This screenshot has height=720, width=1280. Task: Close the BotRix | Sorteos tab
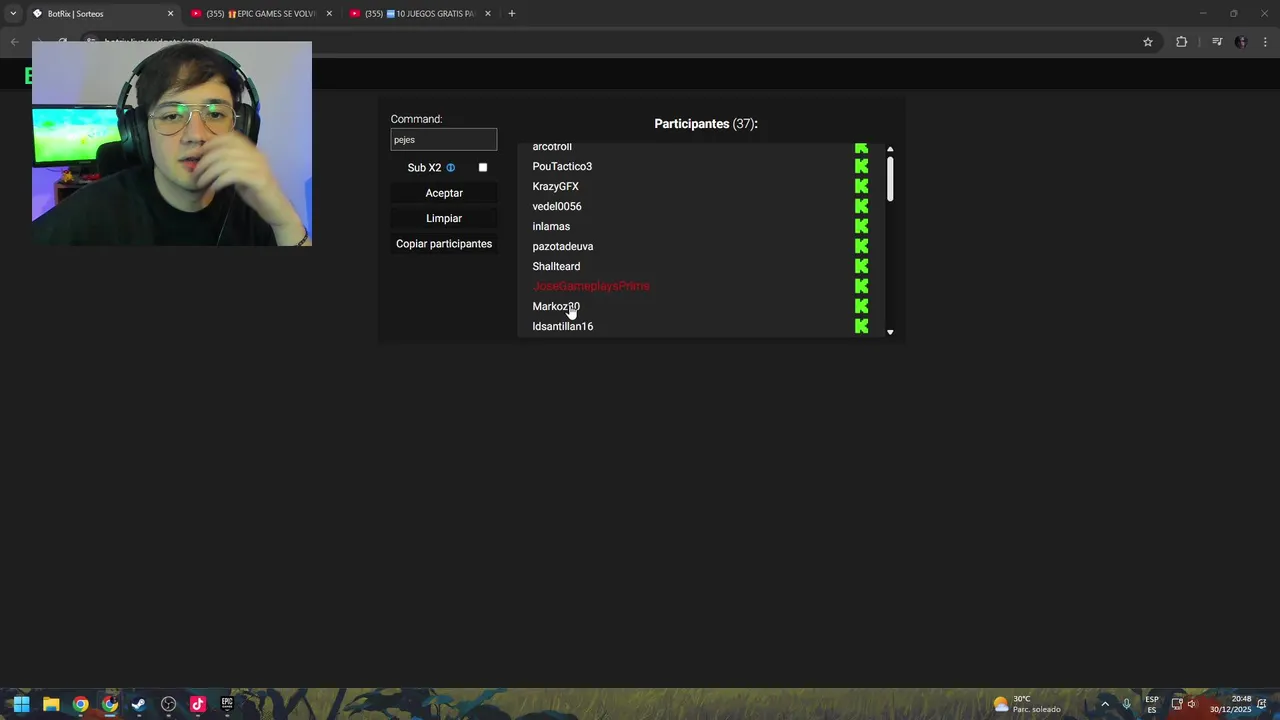coord(170,13)
